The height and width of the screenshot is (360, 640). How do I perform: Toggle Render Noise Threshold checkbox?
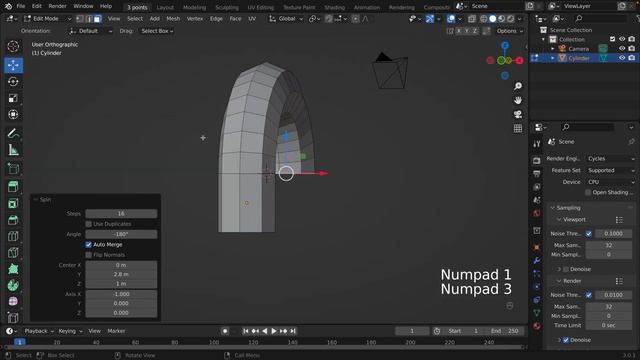[x=589, y=295]
